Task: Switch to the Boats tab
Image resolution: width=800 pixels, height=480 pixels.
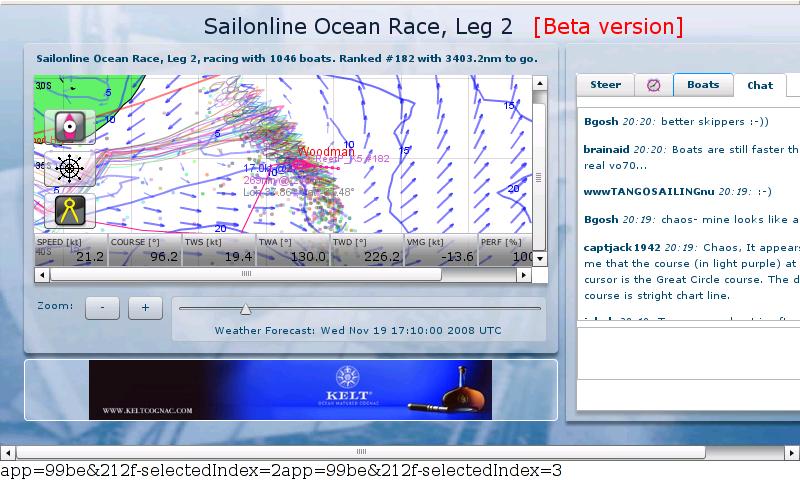Action: 703,85
